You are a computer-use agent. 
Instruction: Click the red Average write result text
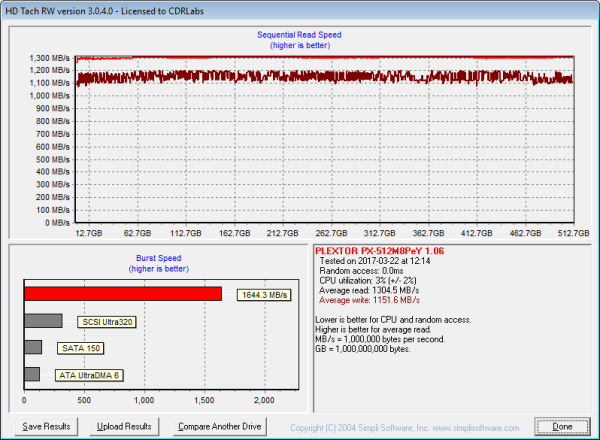tap(376, 300)
